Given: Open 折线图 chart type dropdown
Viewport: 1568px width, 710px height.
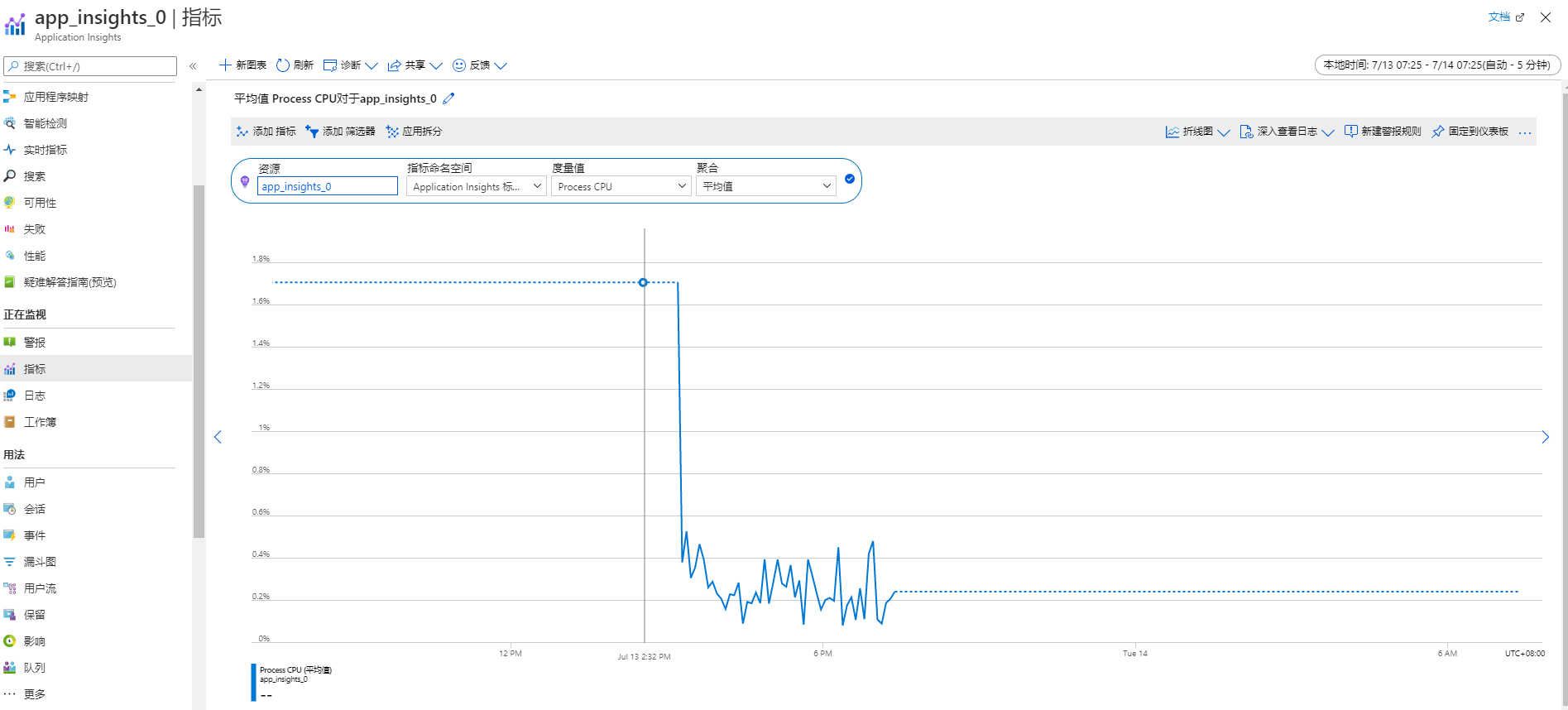Looking at the screenshot, I should [x=1197, y=132].
